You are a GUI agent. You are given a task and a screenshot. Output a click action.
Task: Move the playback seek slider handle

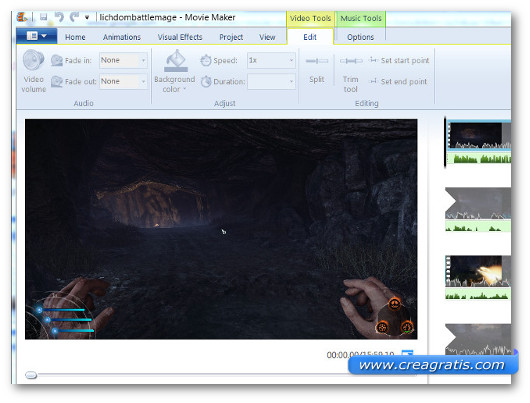31,375
